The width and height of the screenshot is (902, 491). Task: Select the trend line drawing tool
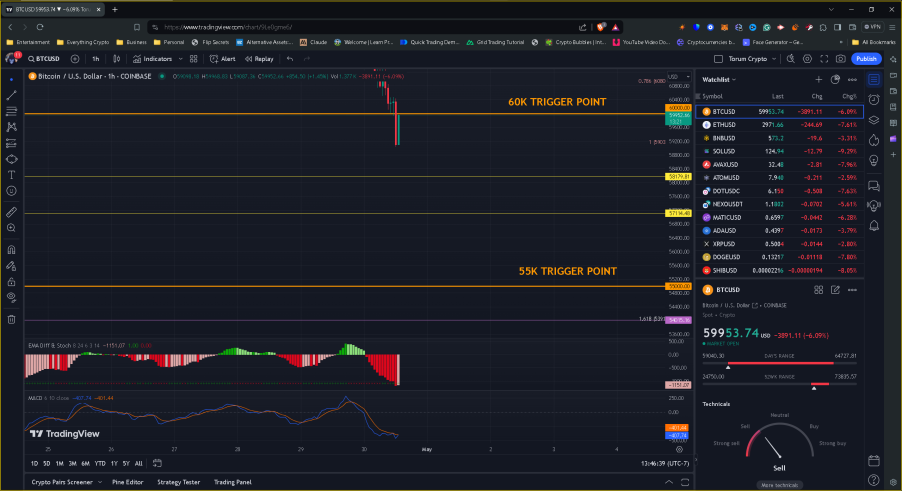(11, 95)
